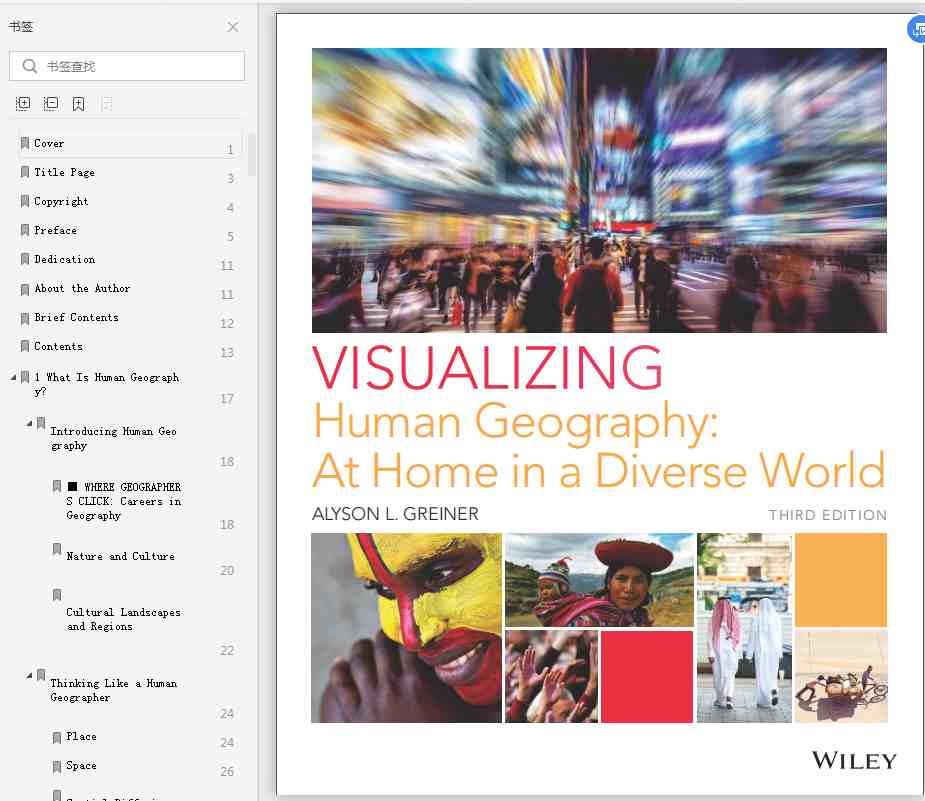This screenshot has width=925, height=801.
Task: Click the magnifier icon in bookmark search
Action: pos(29,66)
